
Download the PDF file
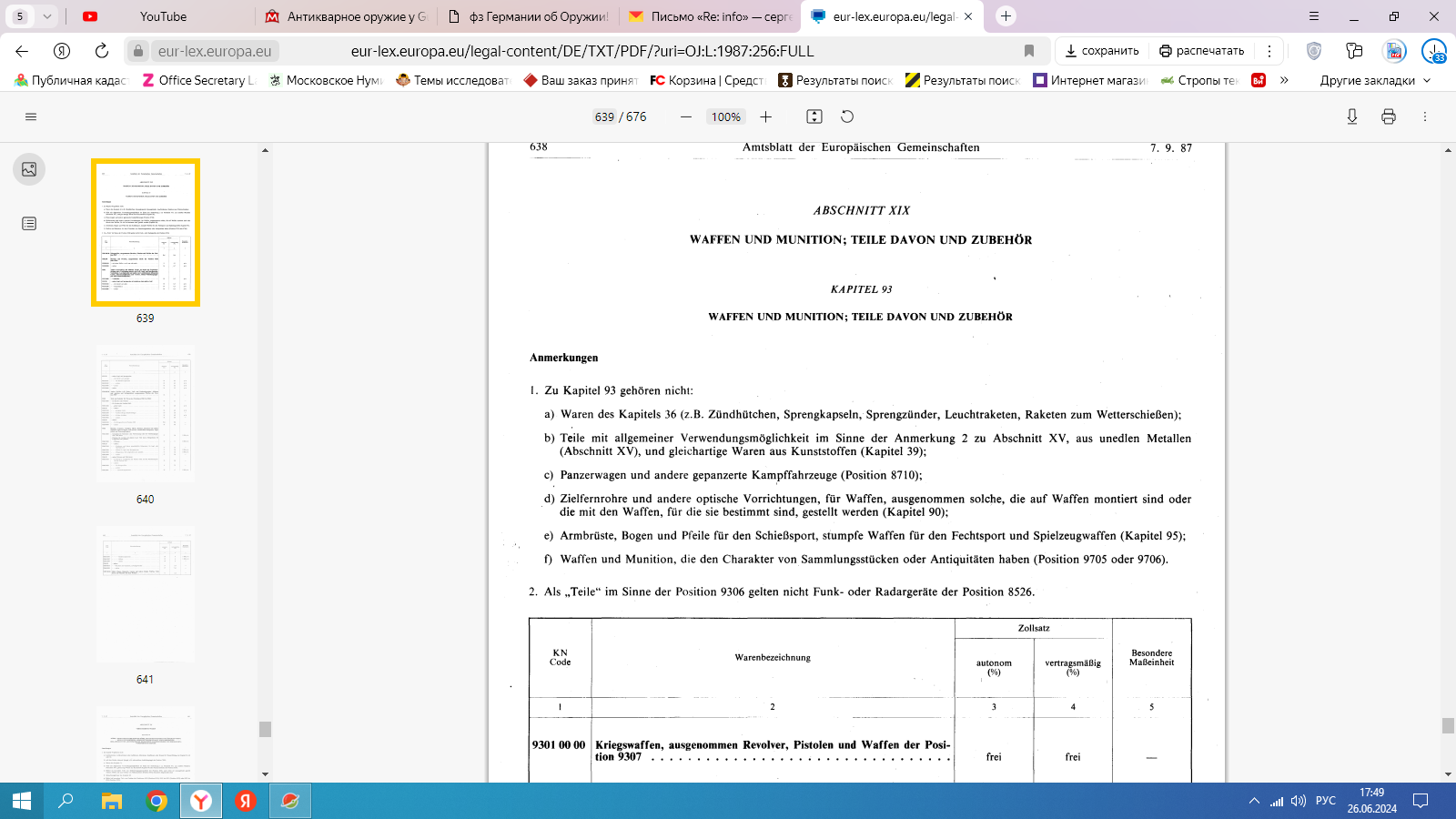1352,116
